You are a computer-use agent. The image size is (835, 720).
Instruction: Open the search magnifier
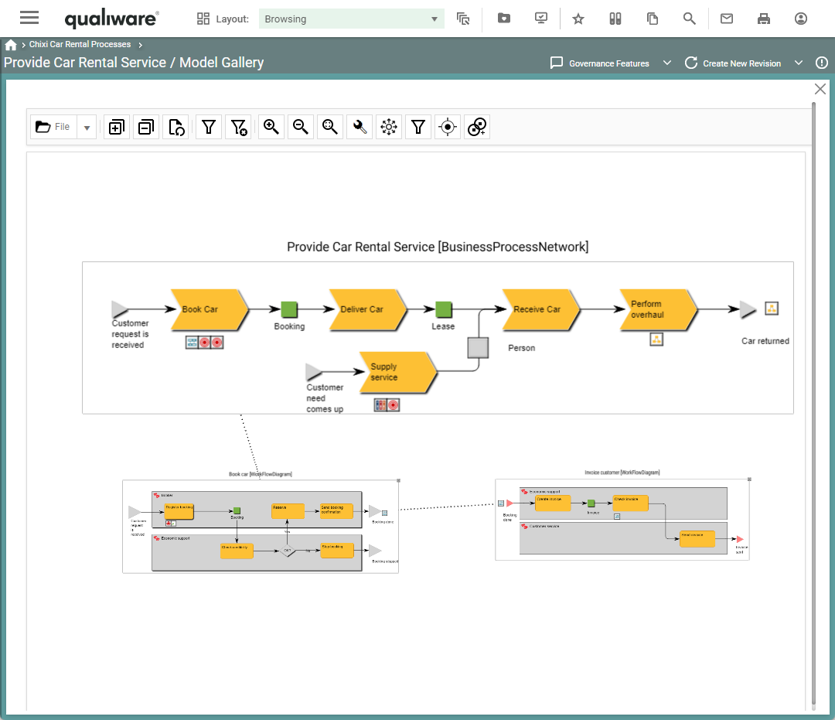[x=690, y=19]
